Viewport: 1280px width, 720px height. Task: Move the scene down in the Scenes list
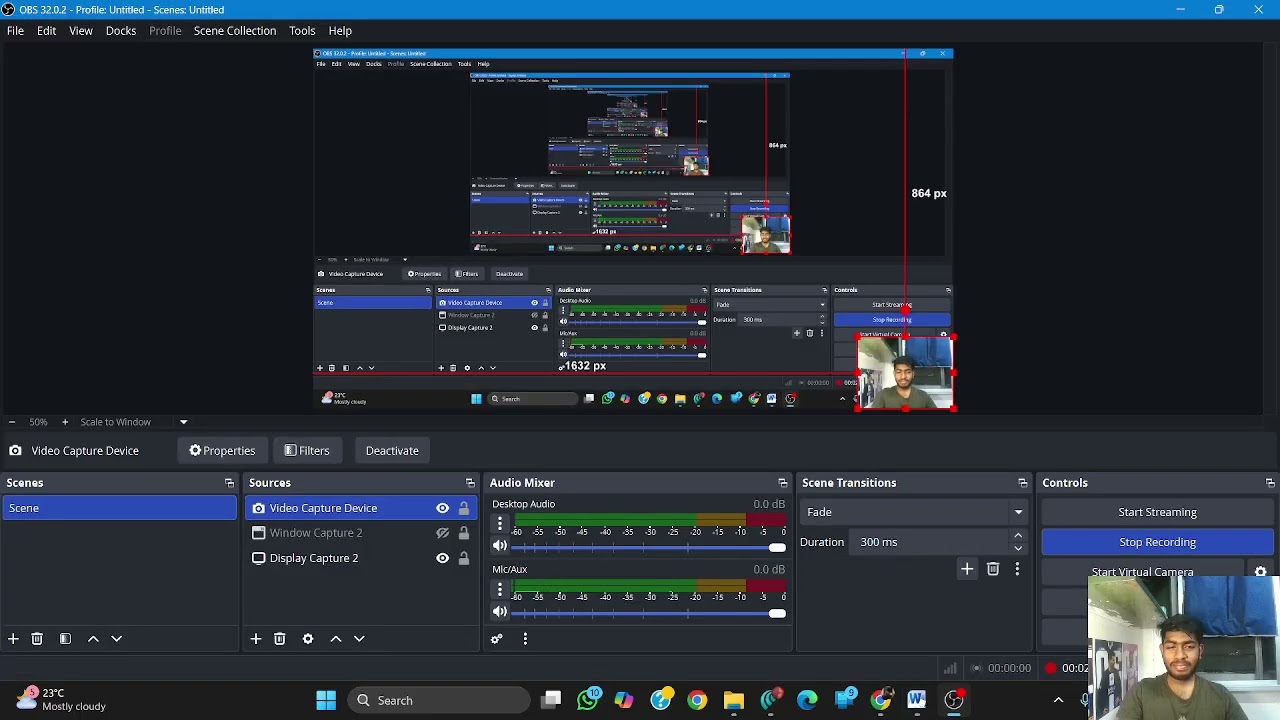click(116, 639)
